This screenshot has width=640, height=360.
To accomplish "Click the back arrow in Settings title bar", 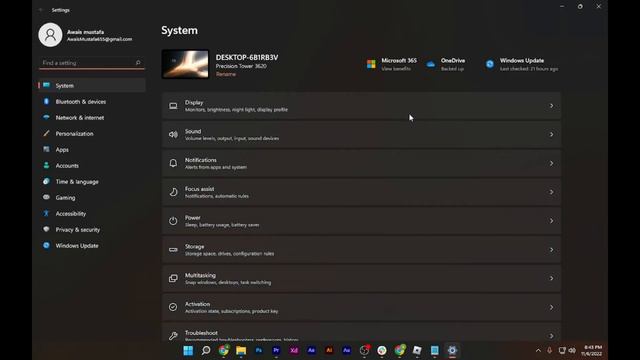I will tap(41, 10).
